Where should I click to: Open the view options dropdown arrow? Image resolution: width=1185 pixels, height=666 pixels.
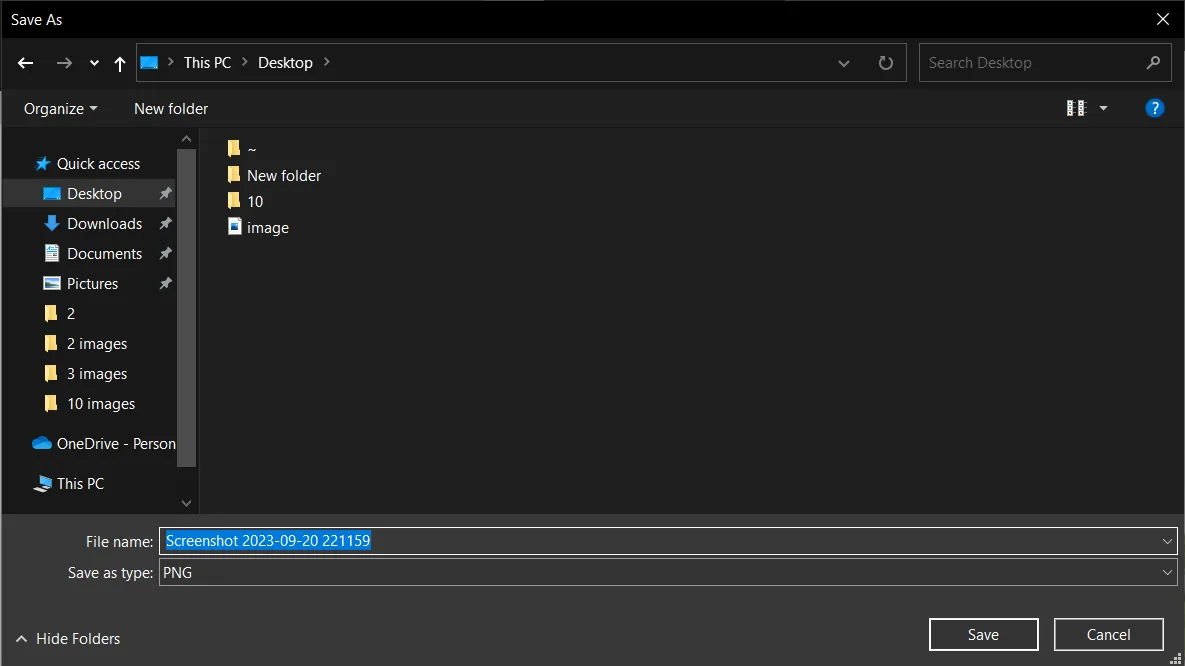point(1103,109)
